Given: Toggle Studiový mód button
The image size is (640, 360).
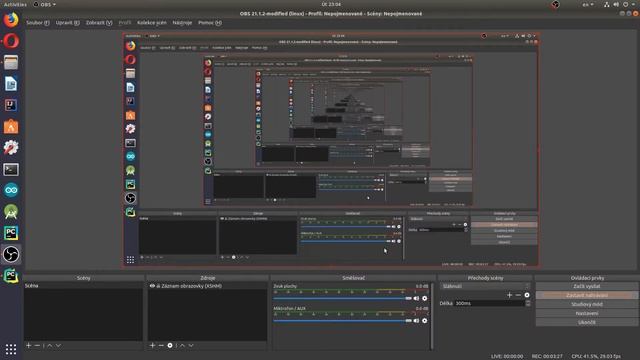Looking at the screenshot, I should [x=587, y=304].
